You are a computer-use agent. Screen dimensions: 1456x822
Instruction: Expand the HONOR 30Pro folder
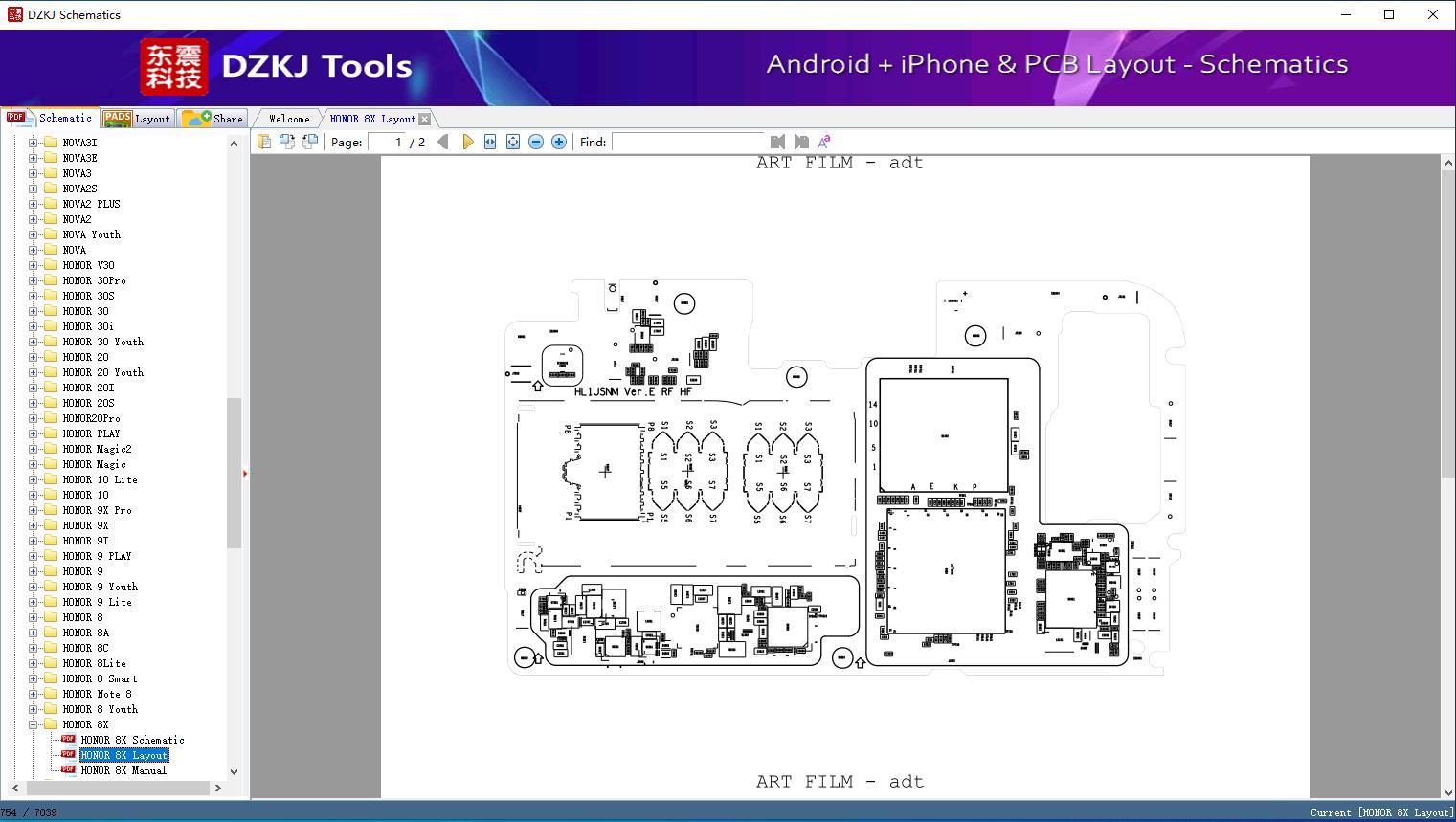34,280
